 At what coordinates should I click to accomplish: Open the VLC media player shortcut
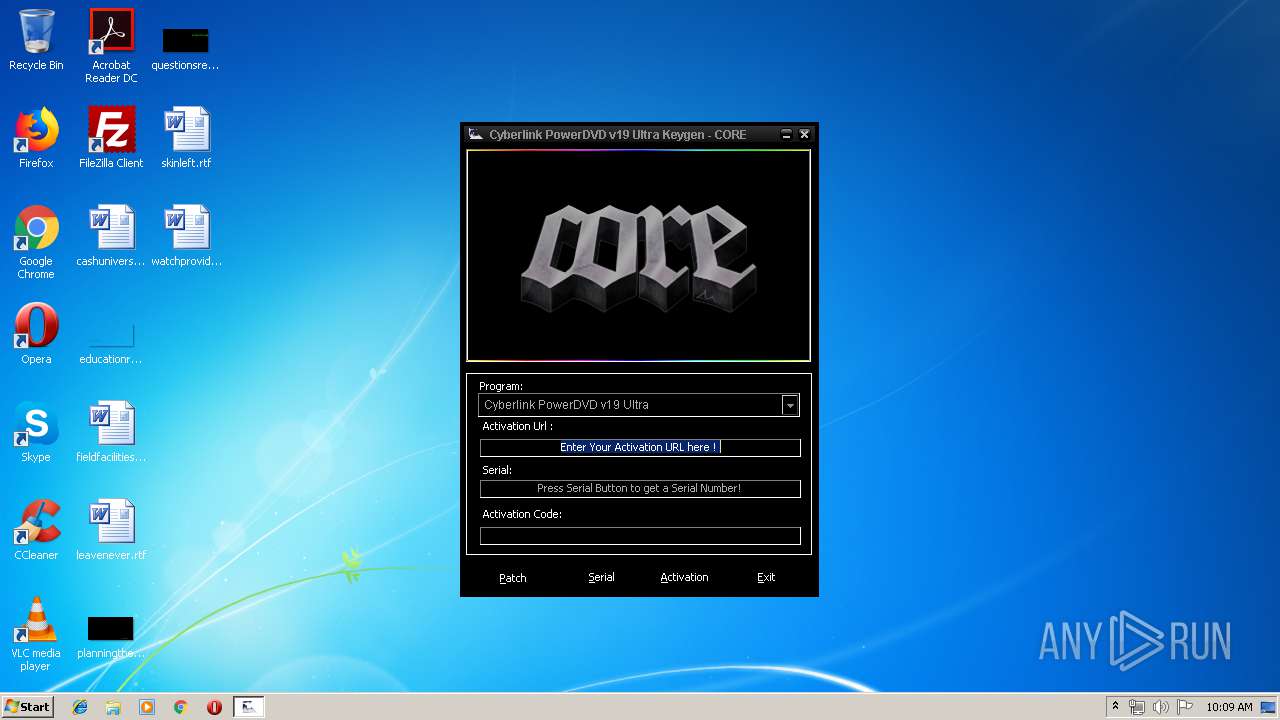click(x=36, y=634)
